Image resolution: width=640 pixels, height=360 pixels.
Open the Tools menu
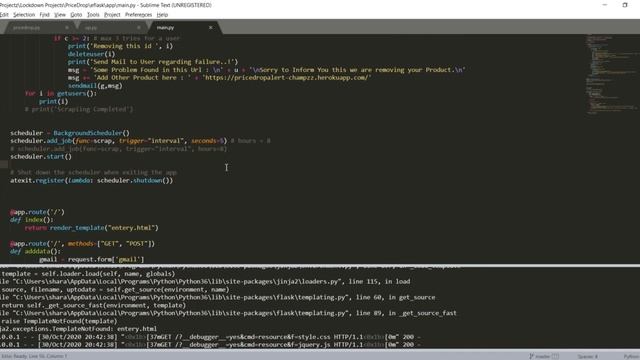[x=93, y=15]
